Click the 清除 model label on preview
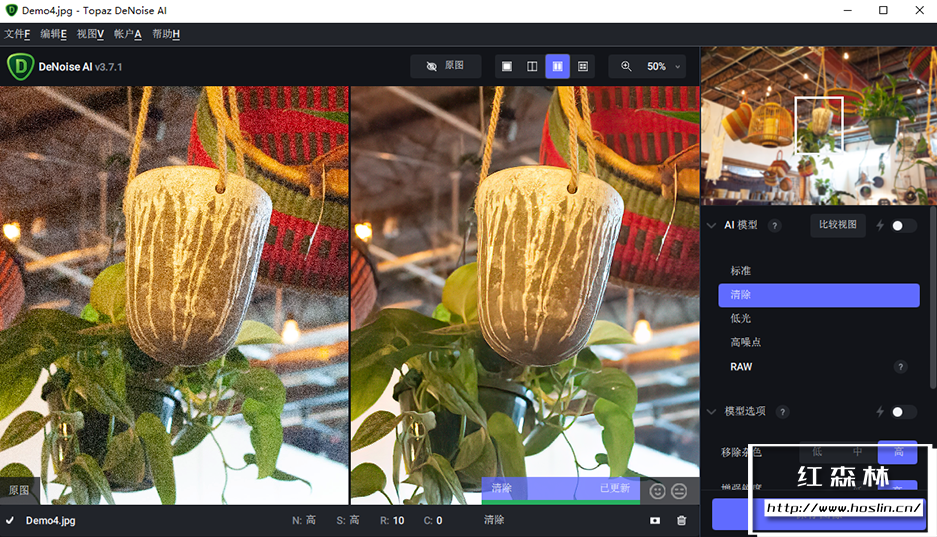This screenshot has height=537, width=937. (501, 488)
